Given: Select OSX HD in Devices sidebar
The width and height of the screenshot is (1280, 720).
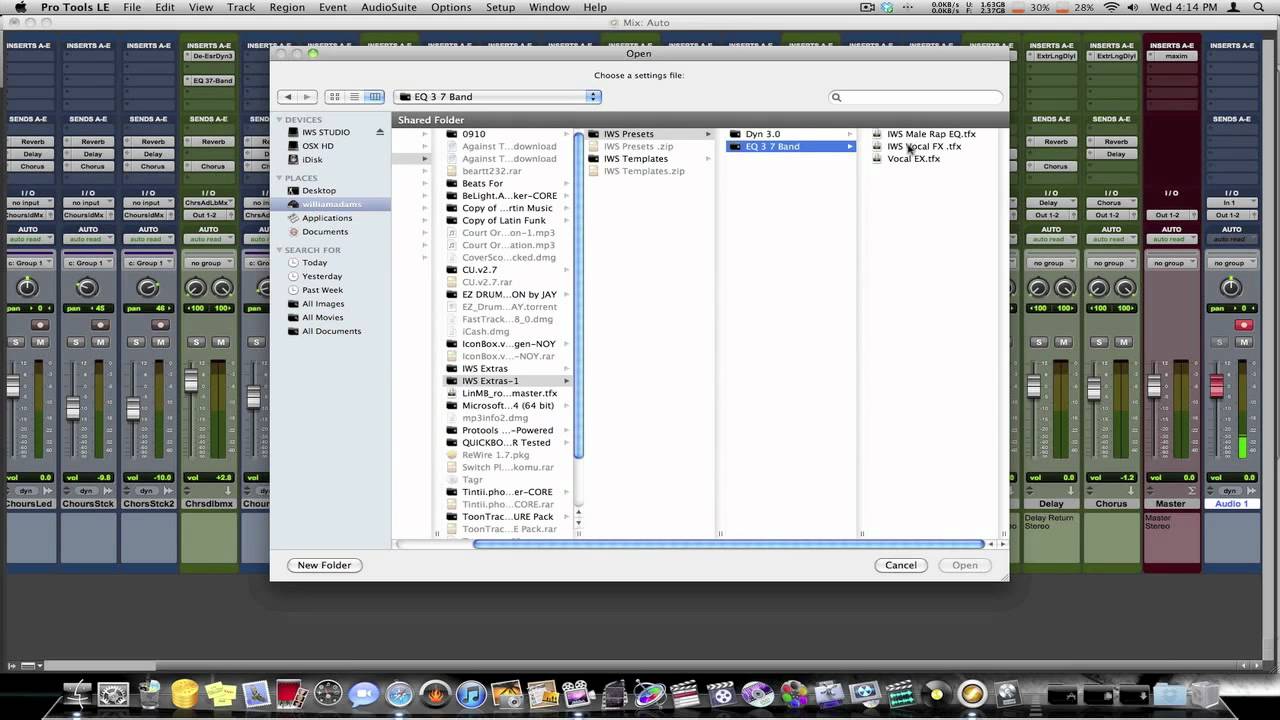Looking at the screenshot, I should 318,146.
